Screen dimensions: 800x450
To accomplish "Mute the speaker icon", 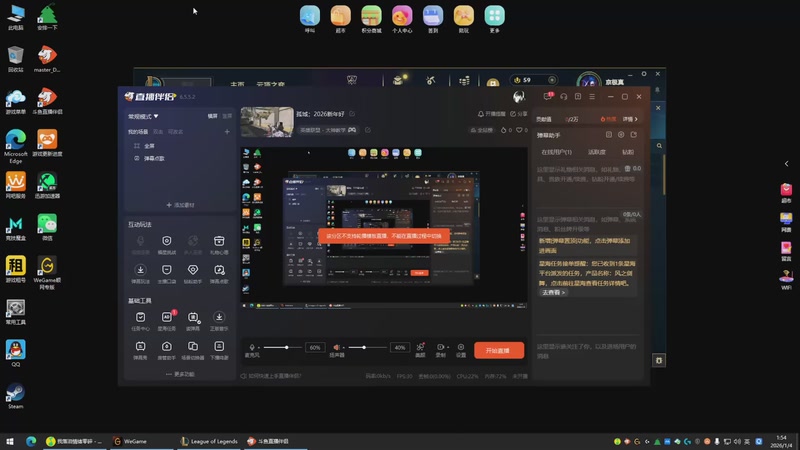I will [336, 347].
